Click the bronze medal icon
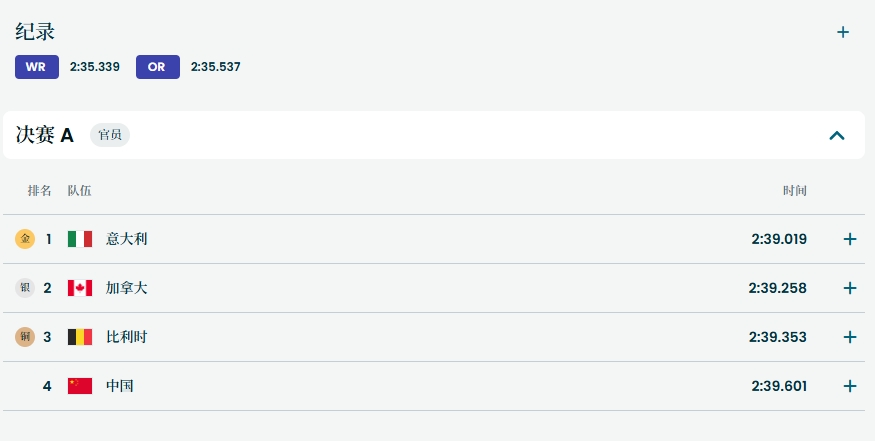This screenshot has height=441, width=875. (x=25, y=337)
